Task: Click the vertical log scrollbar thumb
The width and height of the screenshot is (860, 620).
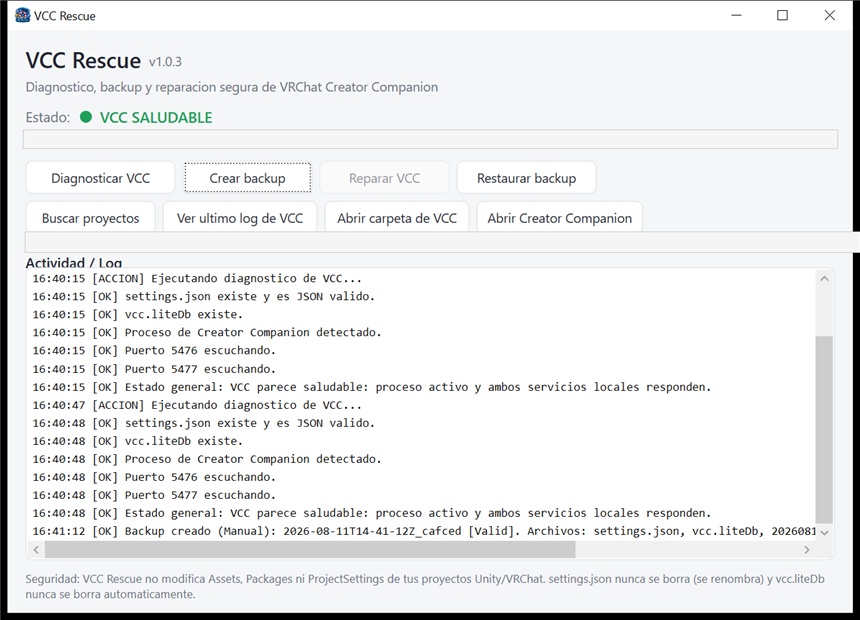Action: click(824, 429)
